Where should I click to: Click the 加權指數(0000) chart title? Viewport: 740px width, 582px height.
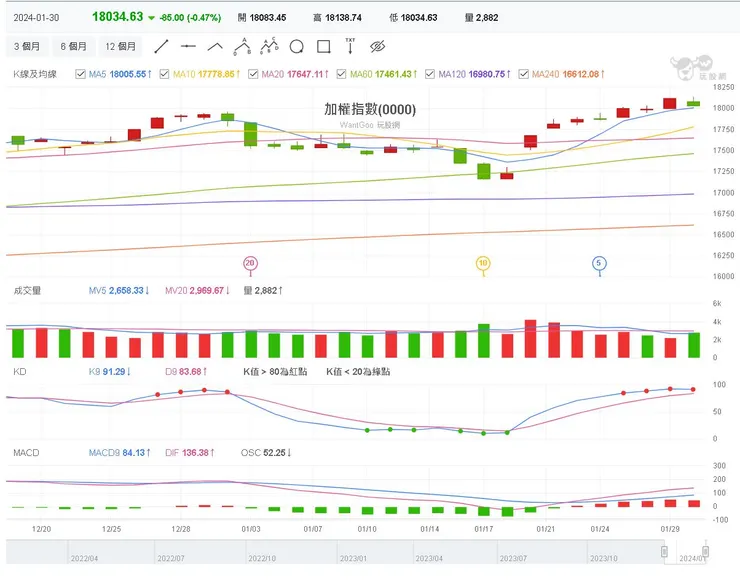370,110
